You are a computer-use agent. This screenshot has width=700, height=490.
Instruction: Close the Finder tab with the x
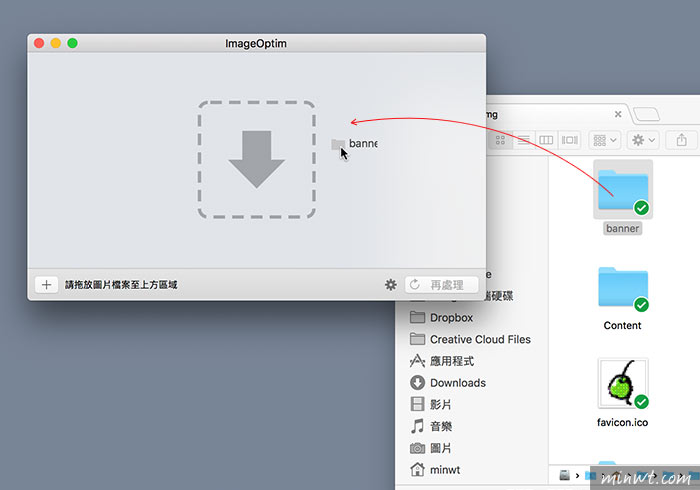coord(618,114)
